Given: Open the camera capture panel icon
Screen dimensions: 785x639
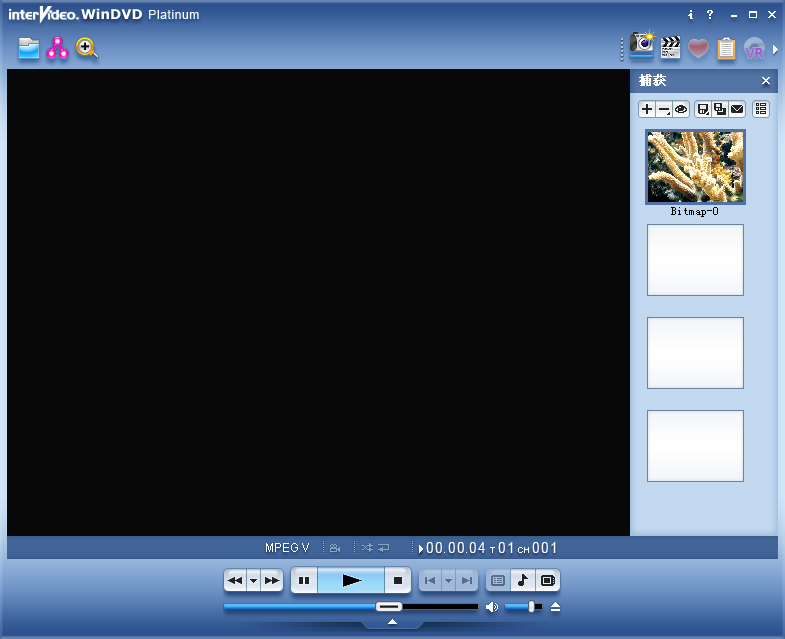Looking at the screenshot, I should pos(641,44).
